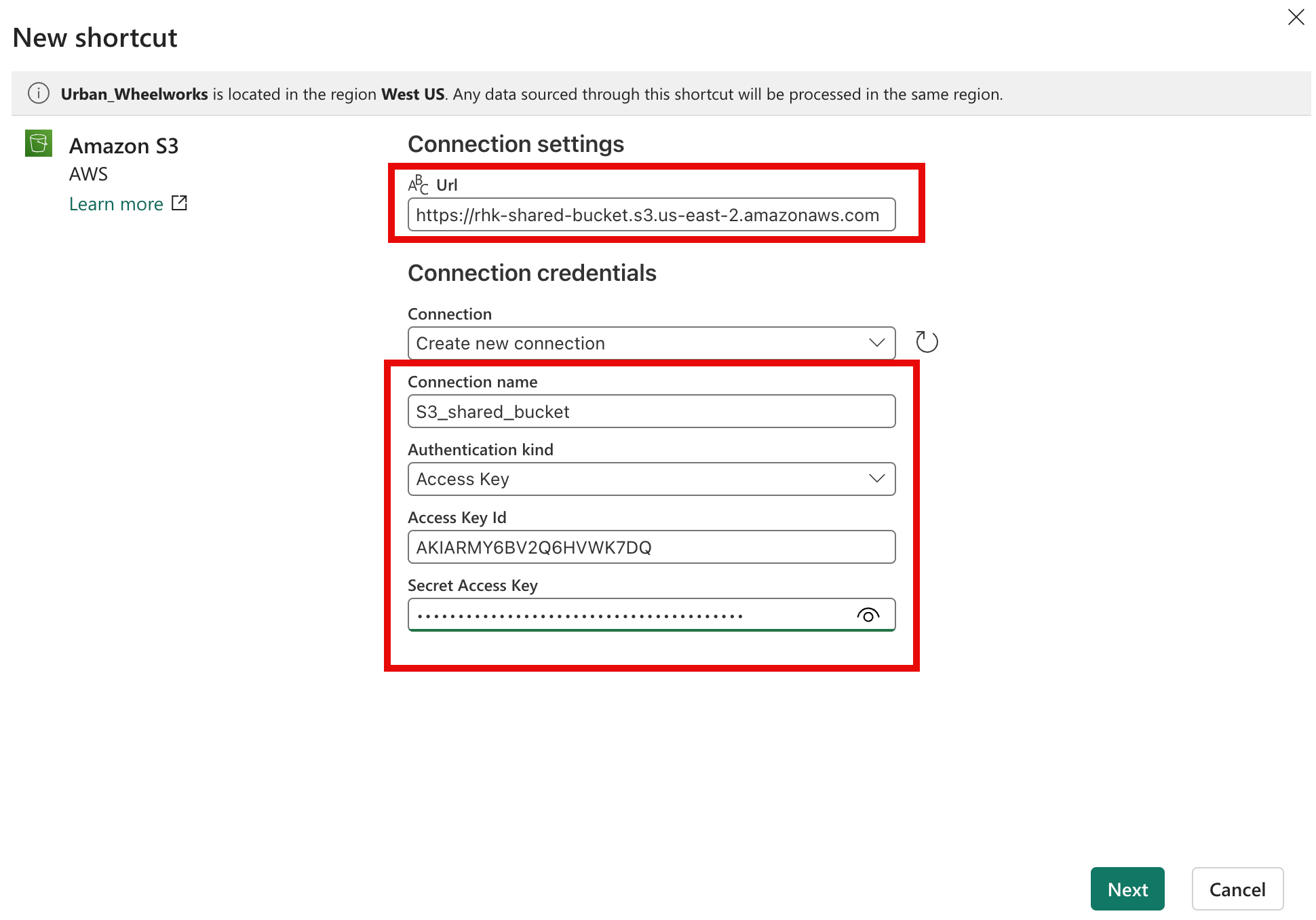
Task: Reveal the Secret Access Key with eye icon
Action: pyautogui.click(x=868, y=615)
